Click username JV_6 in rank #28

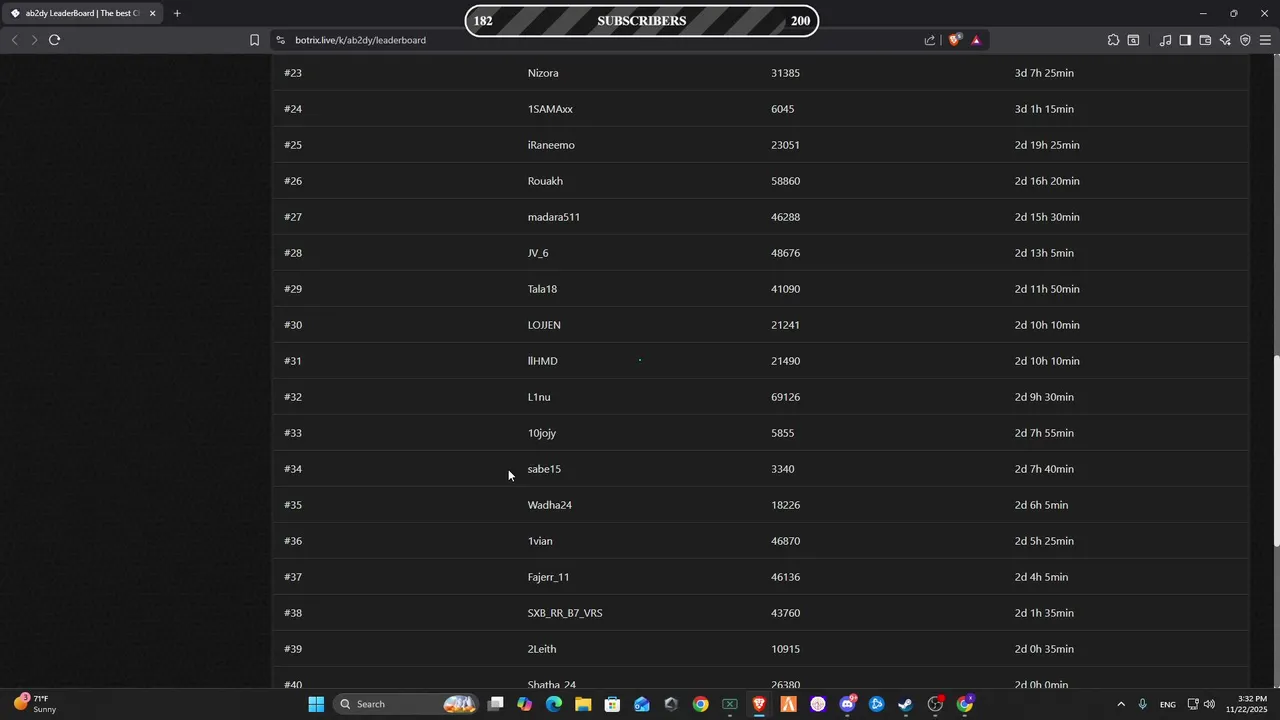pos(538,253)
